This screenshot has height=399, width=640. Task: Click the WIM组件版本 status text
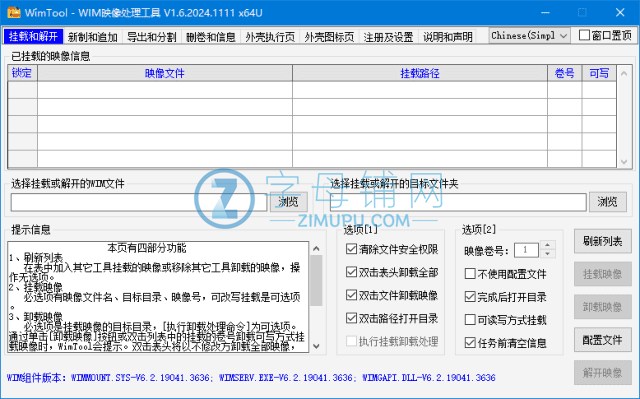pos(251,378)
